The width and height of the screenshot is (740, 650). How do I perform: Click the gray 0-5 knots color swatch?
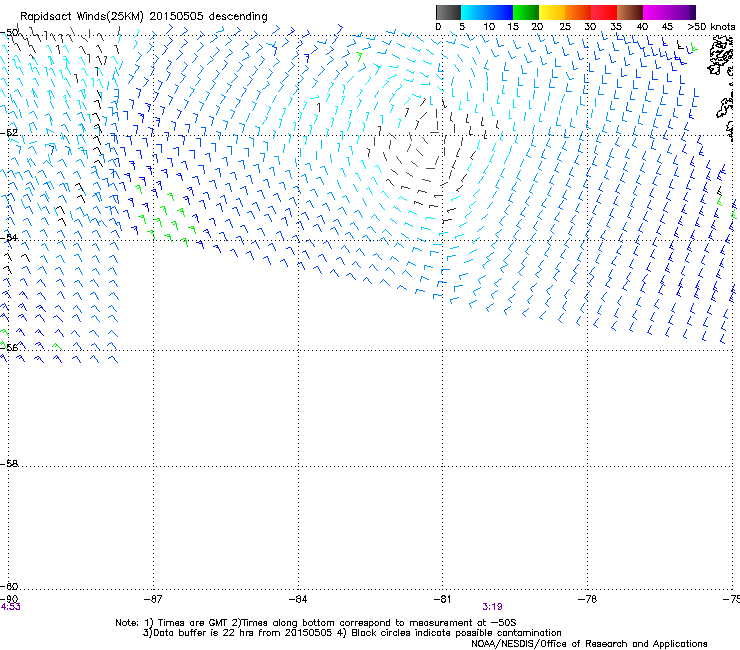coord(448,12)
